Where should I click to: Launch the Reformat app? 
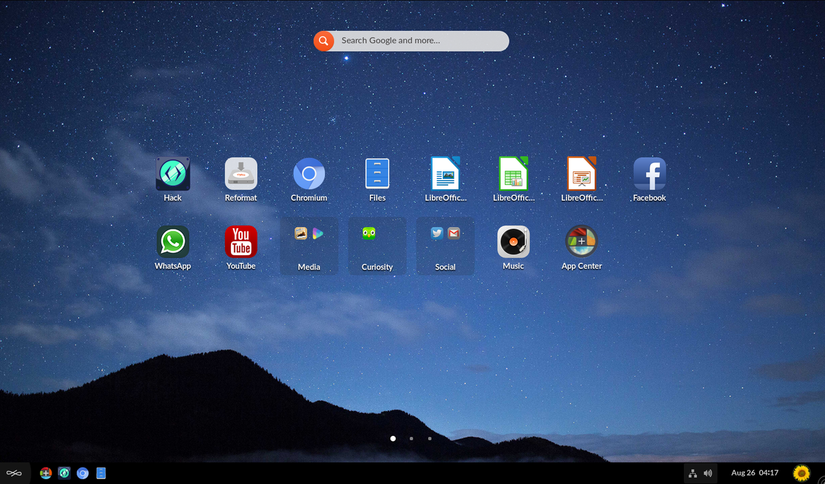(x=241, y=174)
